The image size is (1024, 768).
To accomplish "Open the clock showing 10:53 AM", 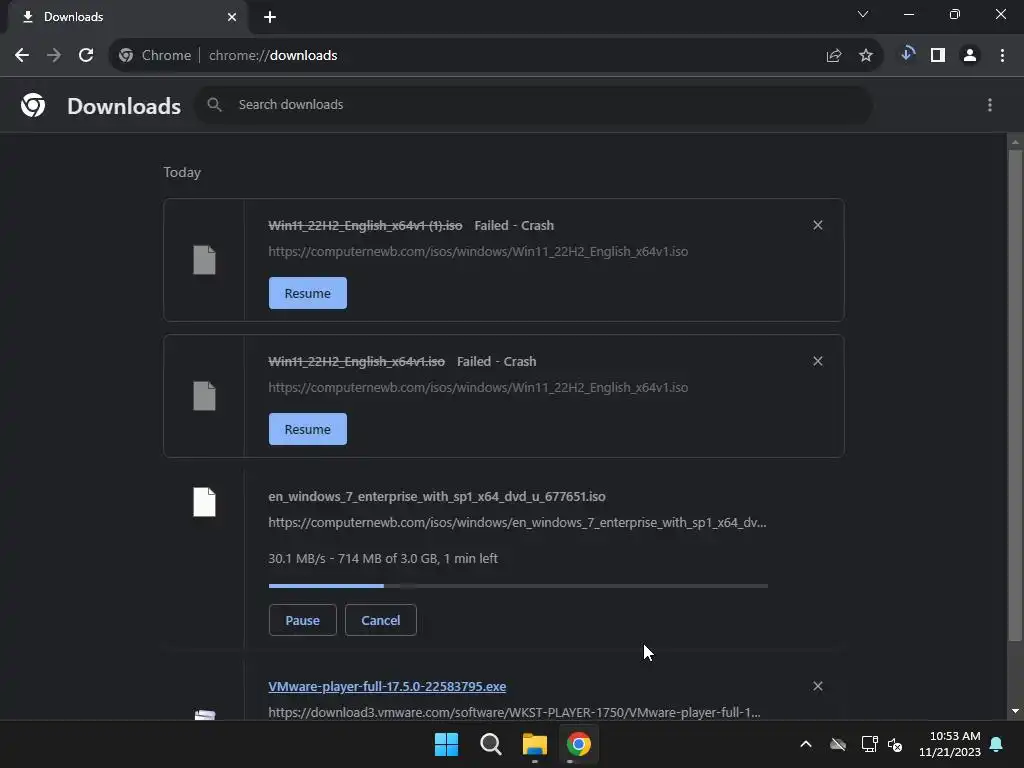I will pos(950,744).
